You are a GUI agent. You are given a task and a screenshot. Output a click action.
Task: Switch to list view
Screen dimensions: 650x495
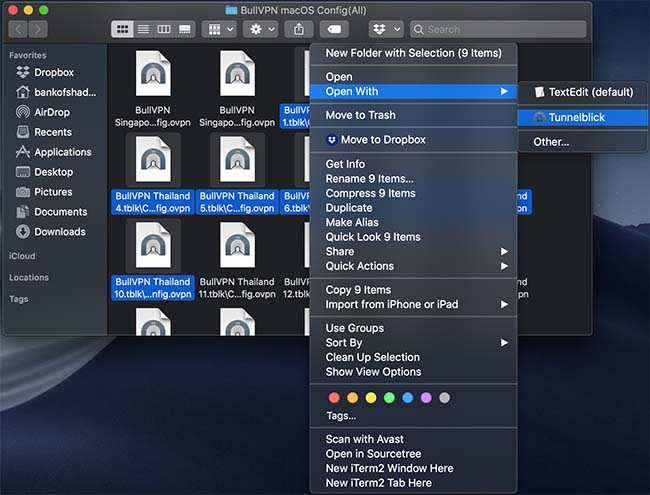[x=143, y=29]
